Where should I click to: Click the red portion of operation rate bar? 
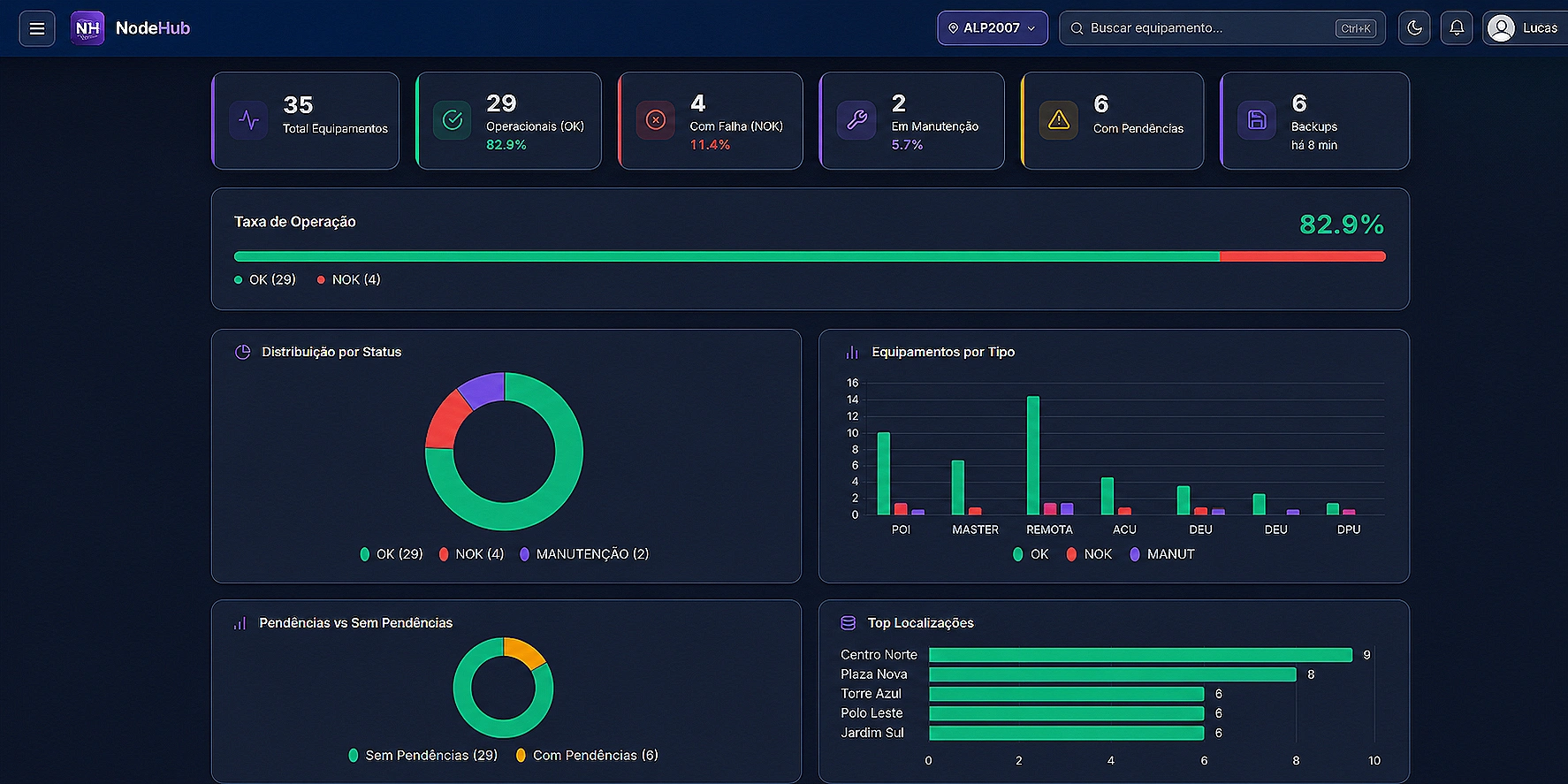click(x=1303, y=256)
